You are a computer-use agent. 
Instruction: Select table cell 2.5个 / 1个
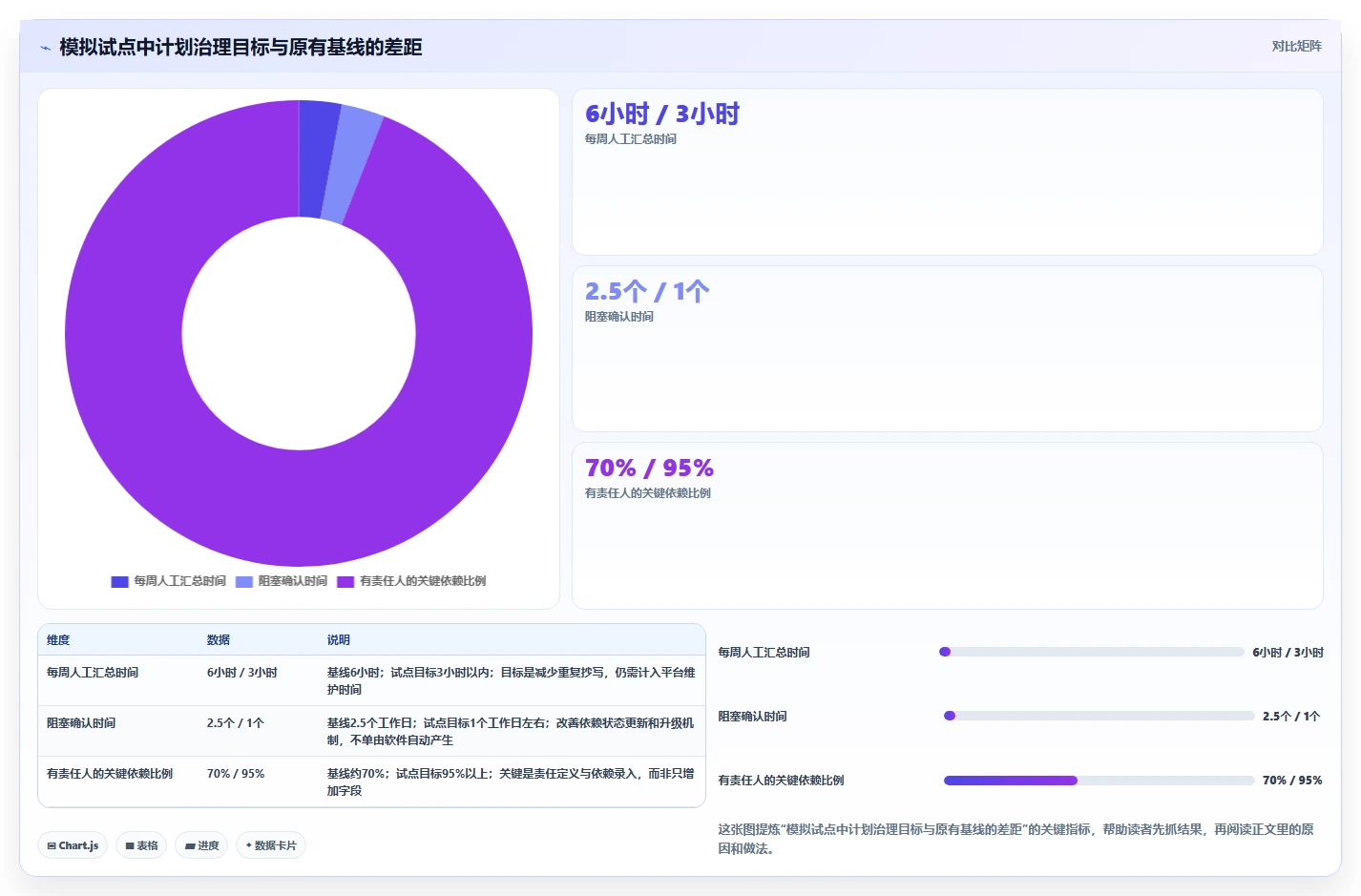coord(236,723)
